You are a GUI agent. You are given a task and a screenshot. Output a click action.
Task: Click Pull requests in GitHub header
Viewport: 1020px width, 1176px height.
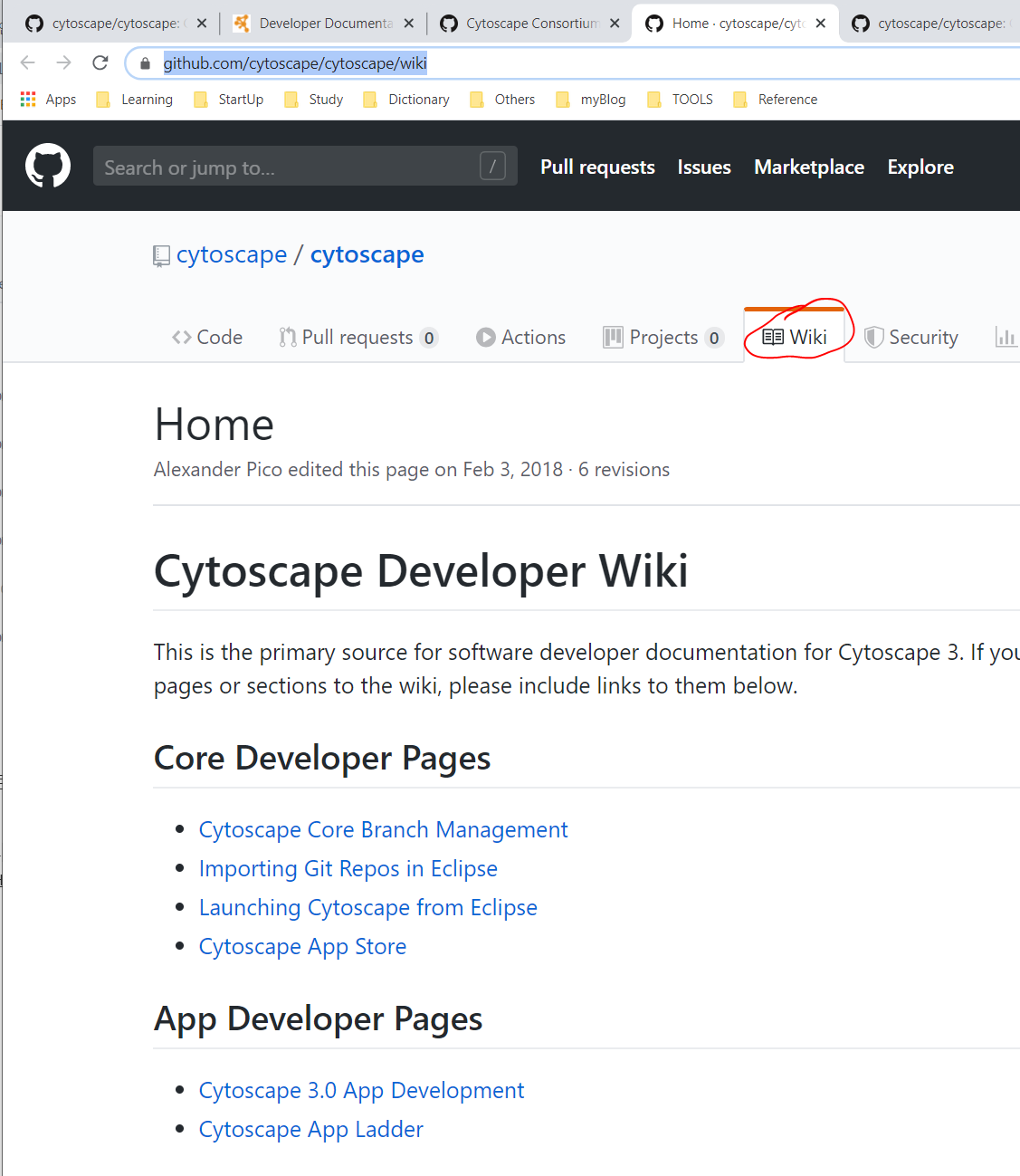597,167
